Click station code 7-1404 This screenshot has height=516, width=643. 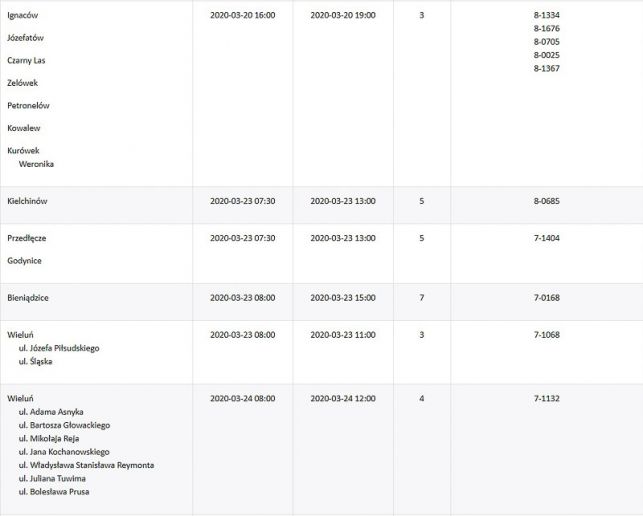[x=547, y=238]
